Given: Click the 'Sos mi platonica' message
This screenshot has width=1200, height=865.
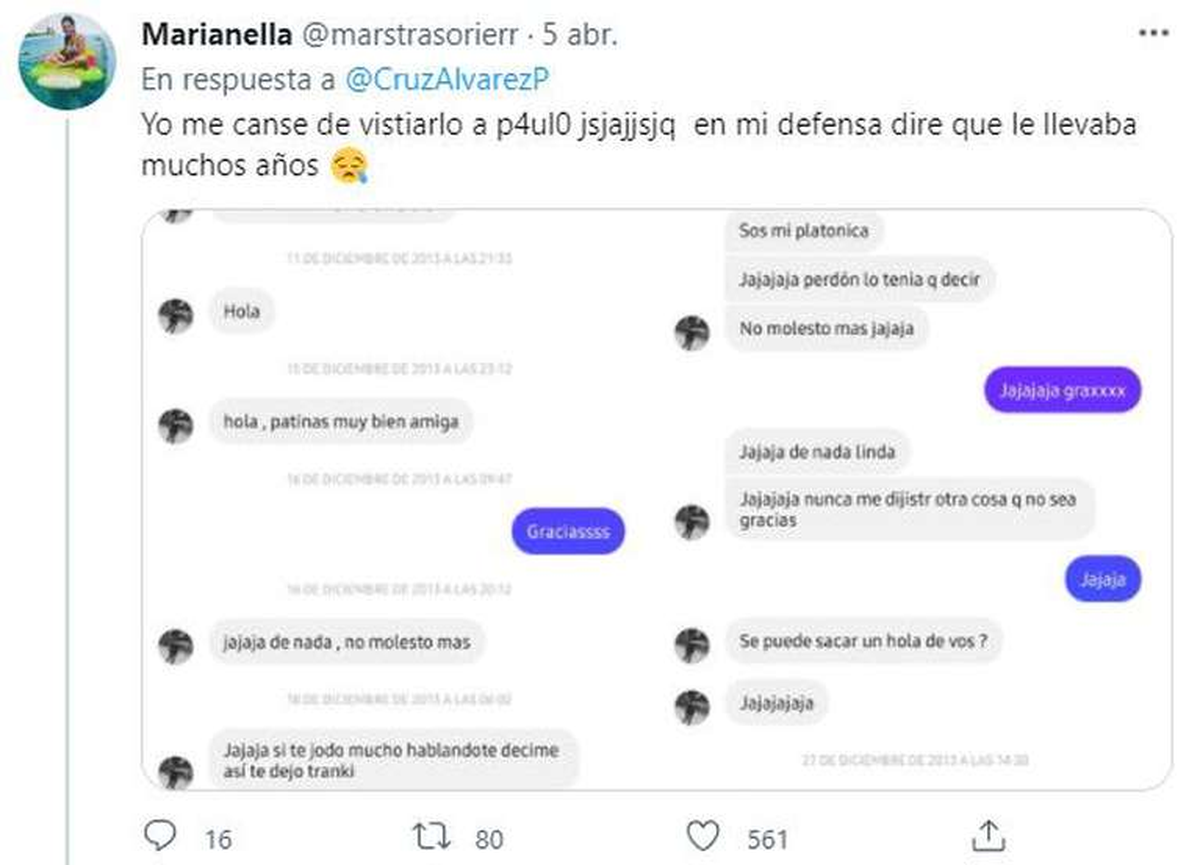Looking at the screenshot, I should (803, 231).
